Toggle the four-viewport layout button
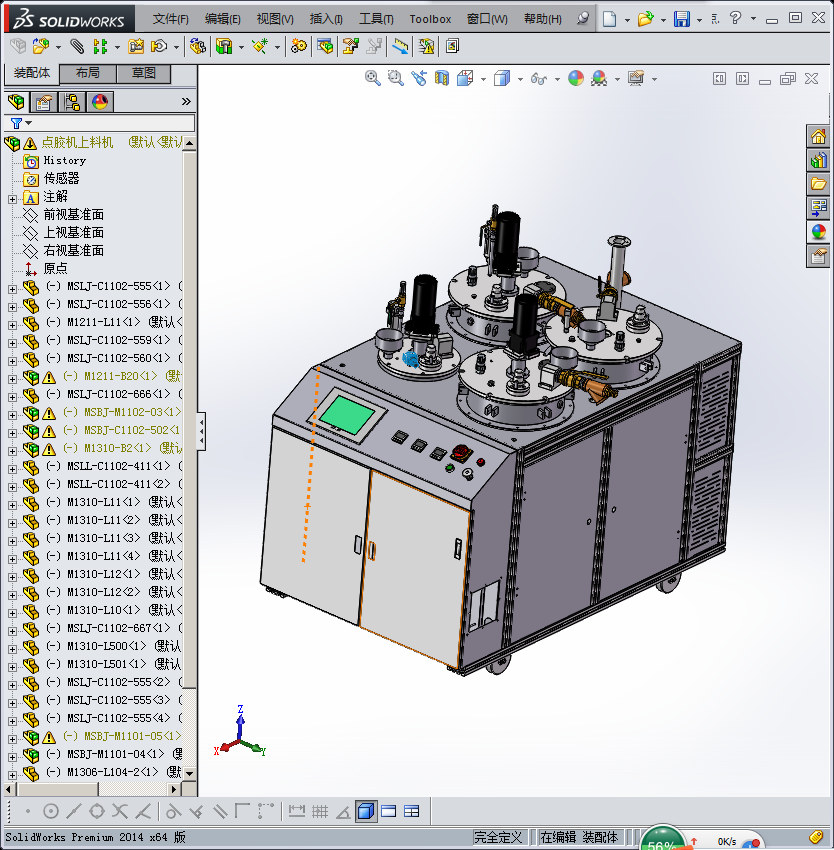 coord(412,812)
